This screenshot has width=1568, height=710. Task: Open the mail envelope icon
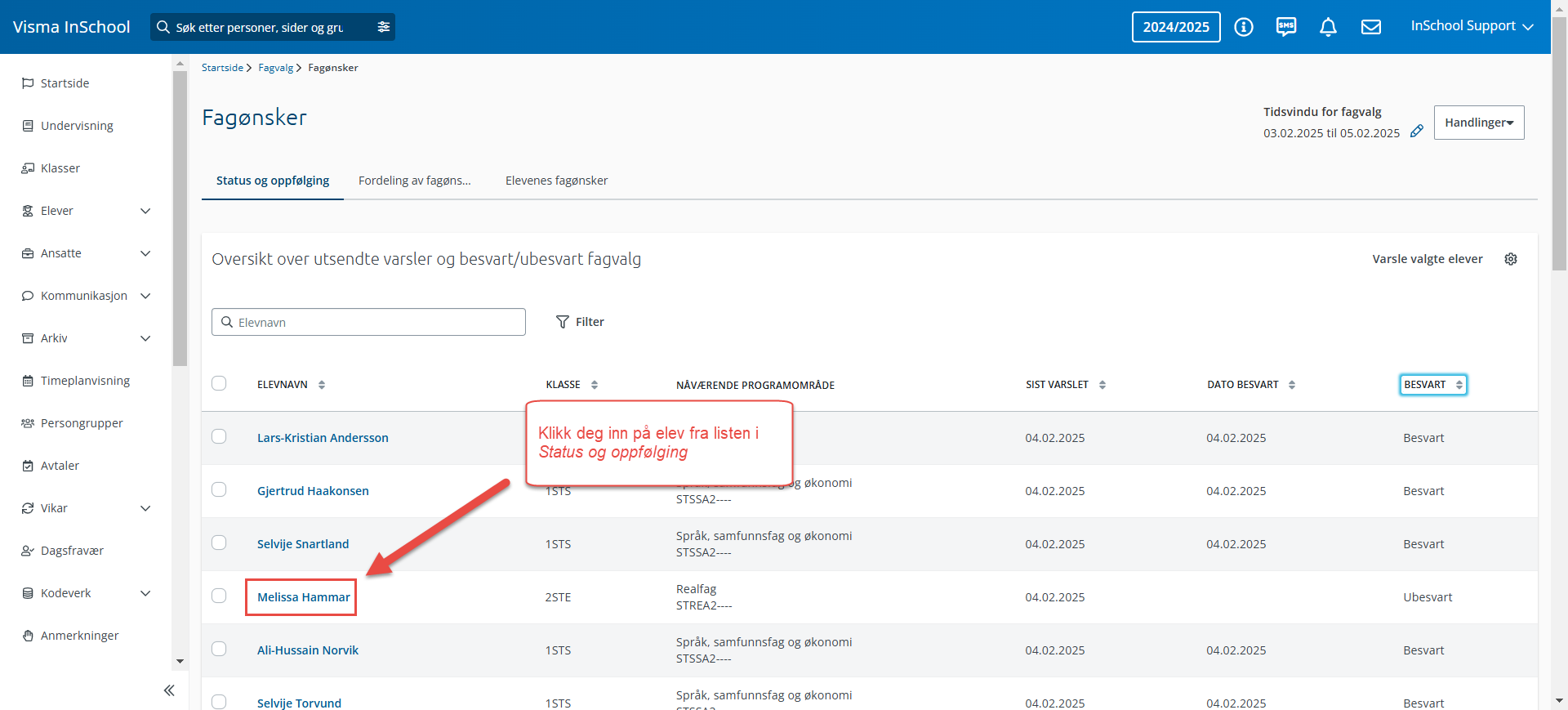click(1371, 27)
